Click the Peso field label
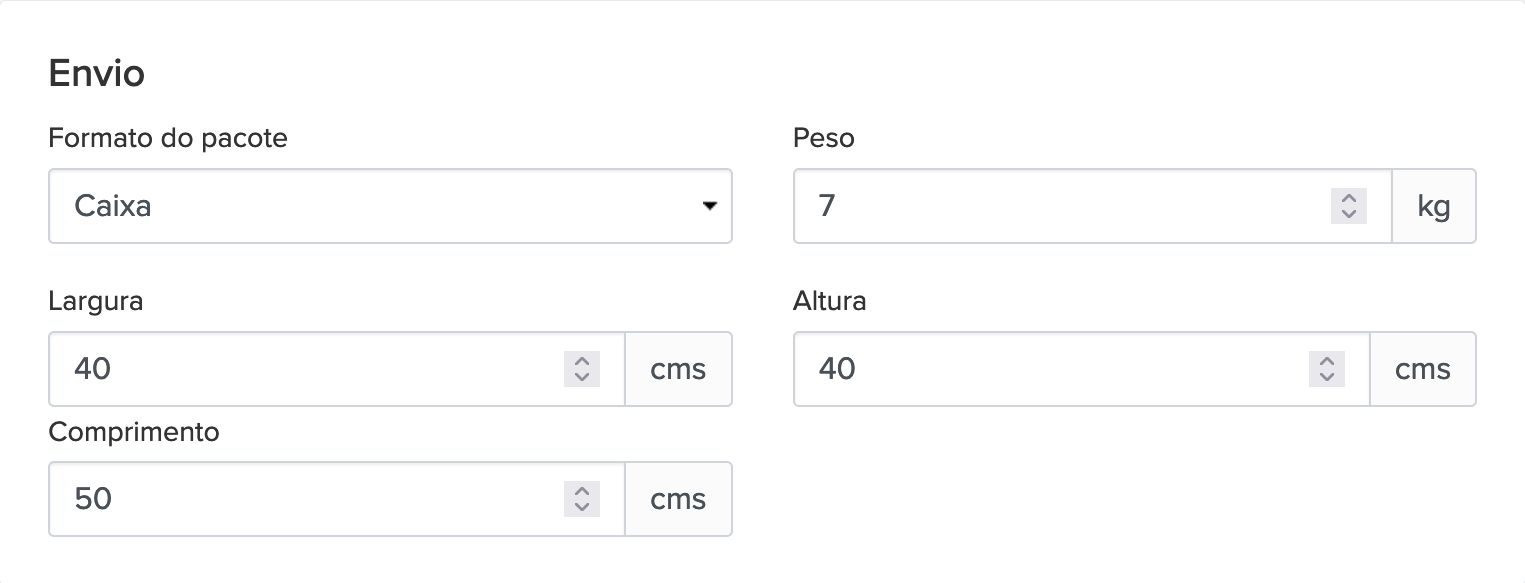This screenshot has width=1525, height=583. (x=824, y=138)
